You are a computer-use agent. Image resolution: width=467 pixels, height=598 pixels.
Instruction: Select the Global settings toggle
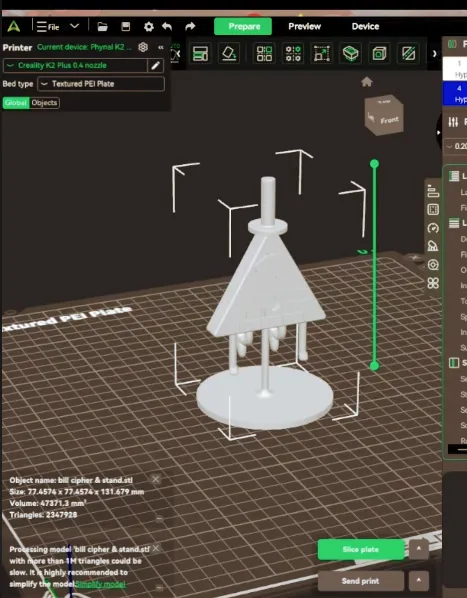click(16, 103)
